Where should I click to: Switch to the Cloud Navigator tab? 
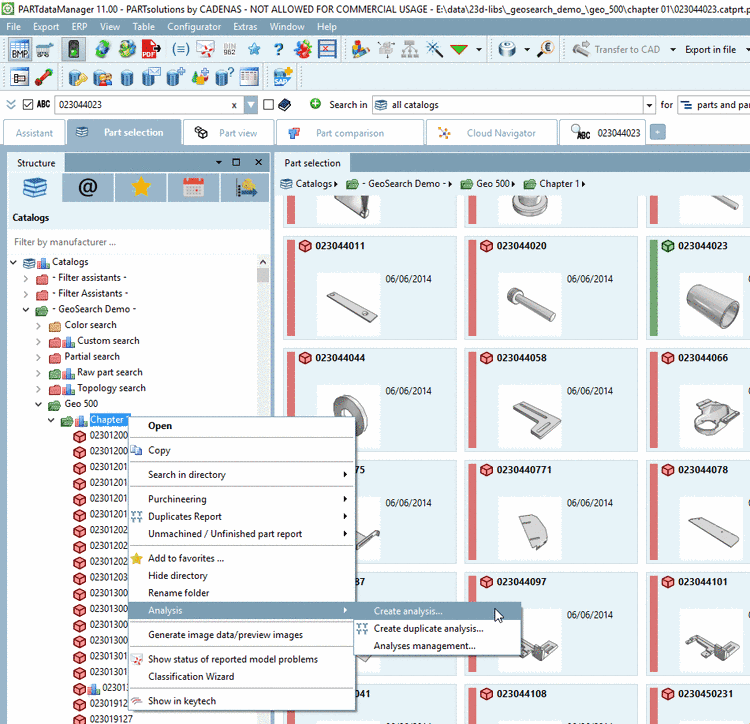[x=491, y=133]
